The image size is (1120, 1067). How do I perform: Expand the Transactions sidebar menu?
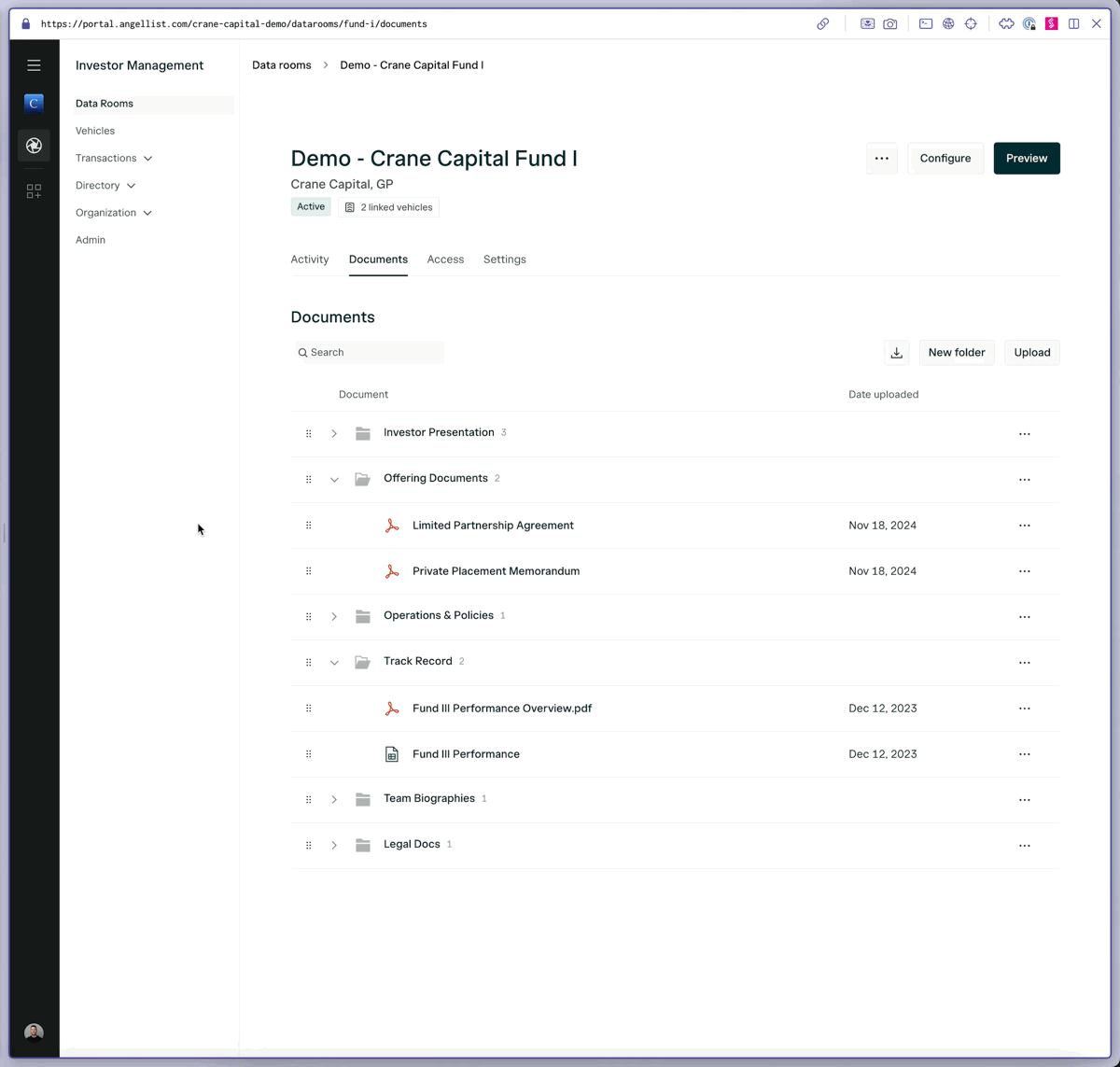pos(114,159)
